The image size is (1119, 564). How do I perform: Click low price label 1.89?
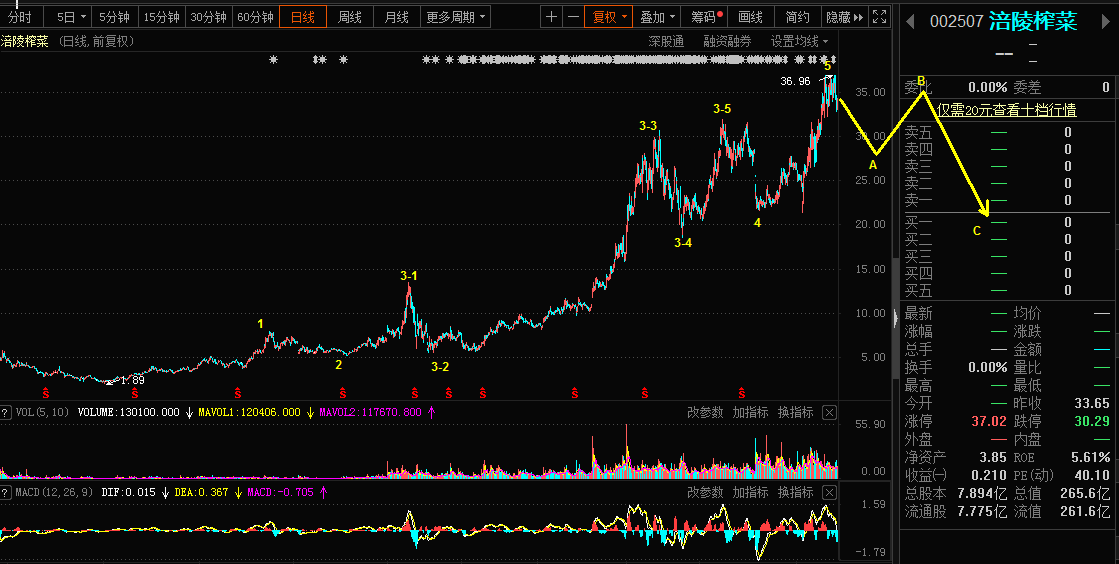coord(132,381)
